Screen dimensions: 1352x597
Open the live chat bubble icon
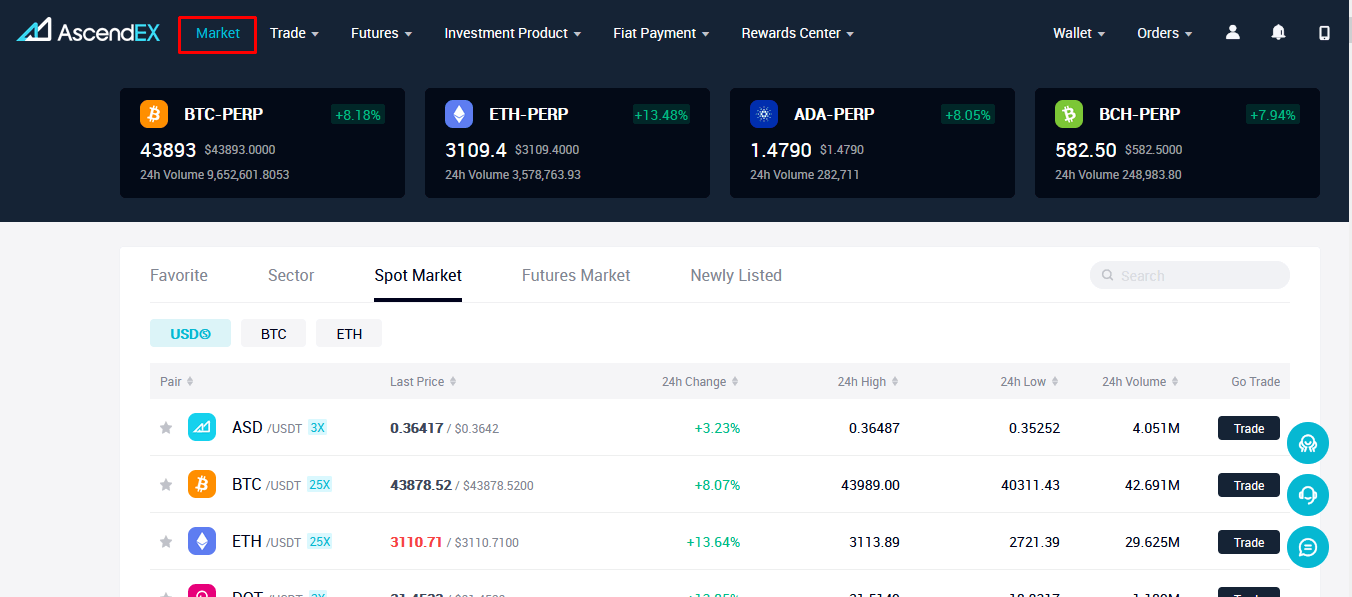coord(1307,547)
